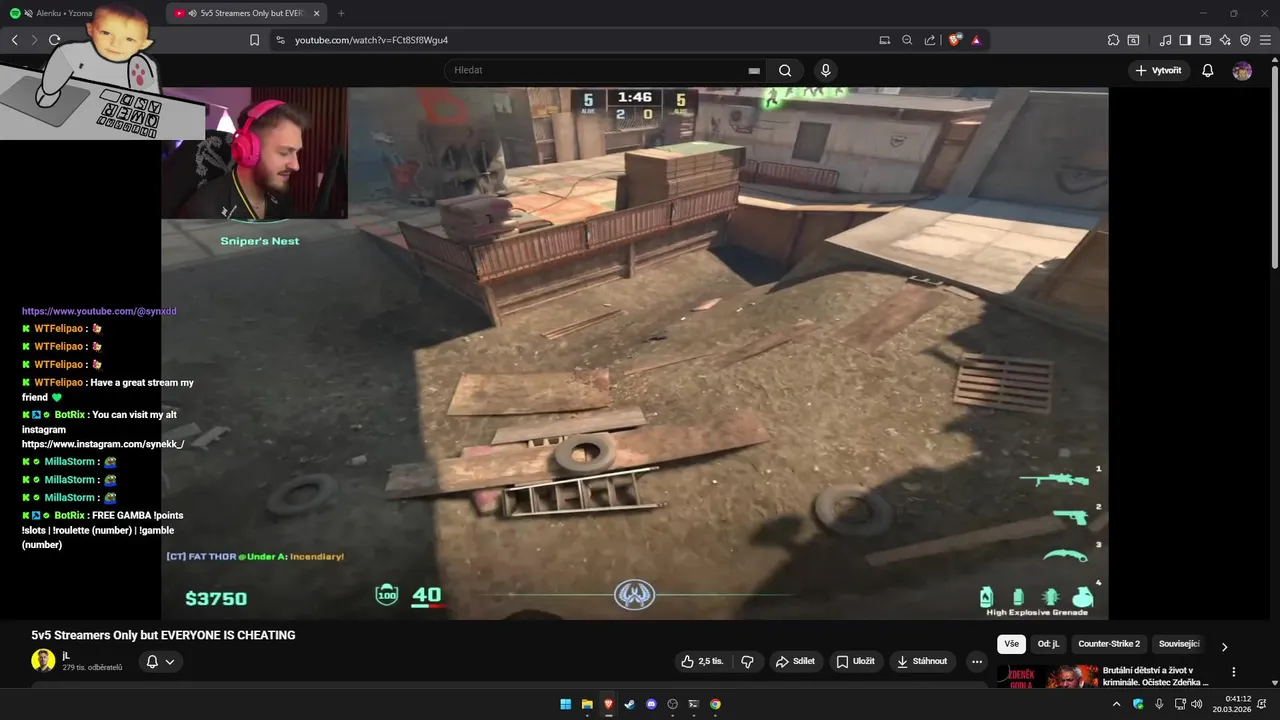Open the terminal app in the taskbar
The height and width of the screenshot is (720, 1280).
tap(694, 704)
